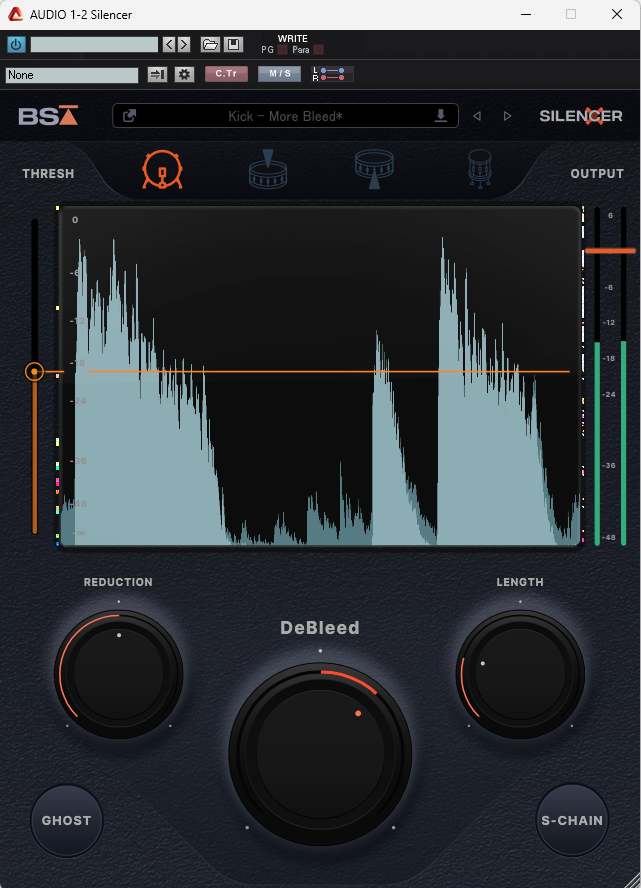
Task: Click the orange output level marker
Action: (x=610, y=250)
